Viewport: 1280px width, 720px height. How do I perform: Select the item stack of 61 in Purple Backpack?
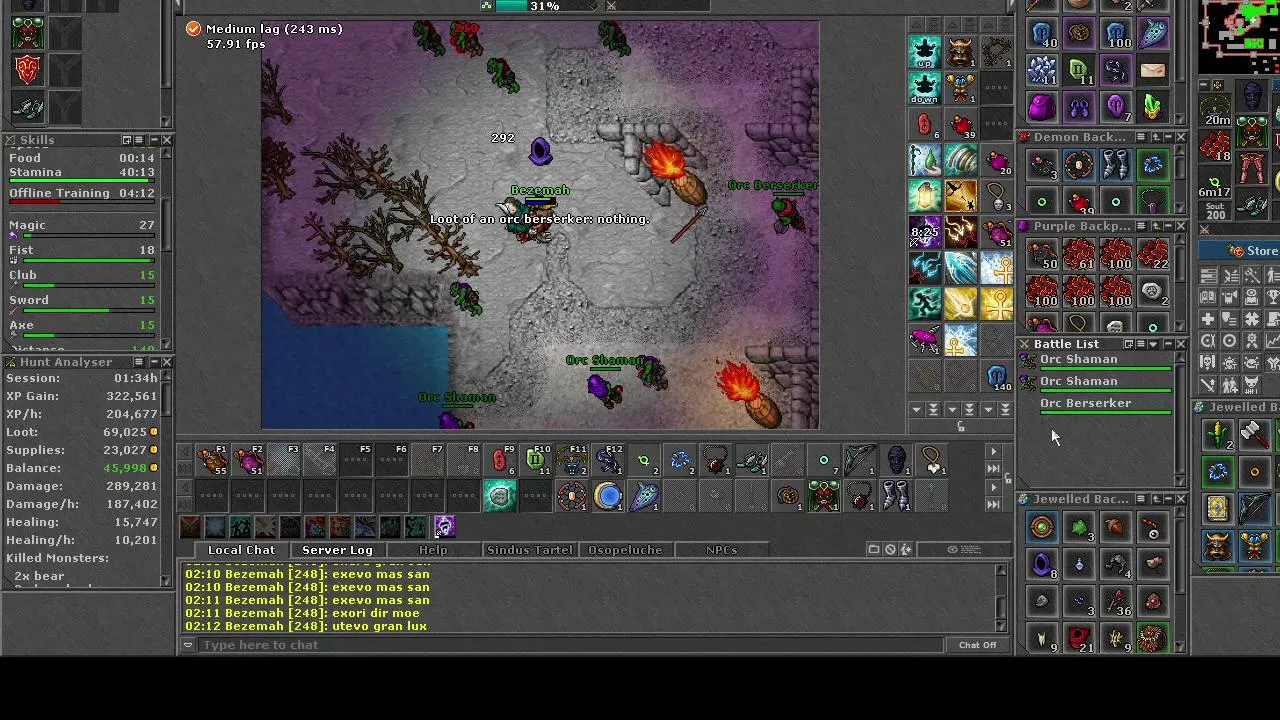[x=1078, y=254]
